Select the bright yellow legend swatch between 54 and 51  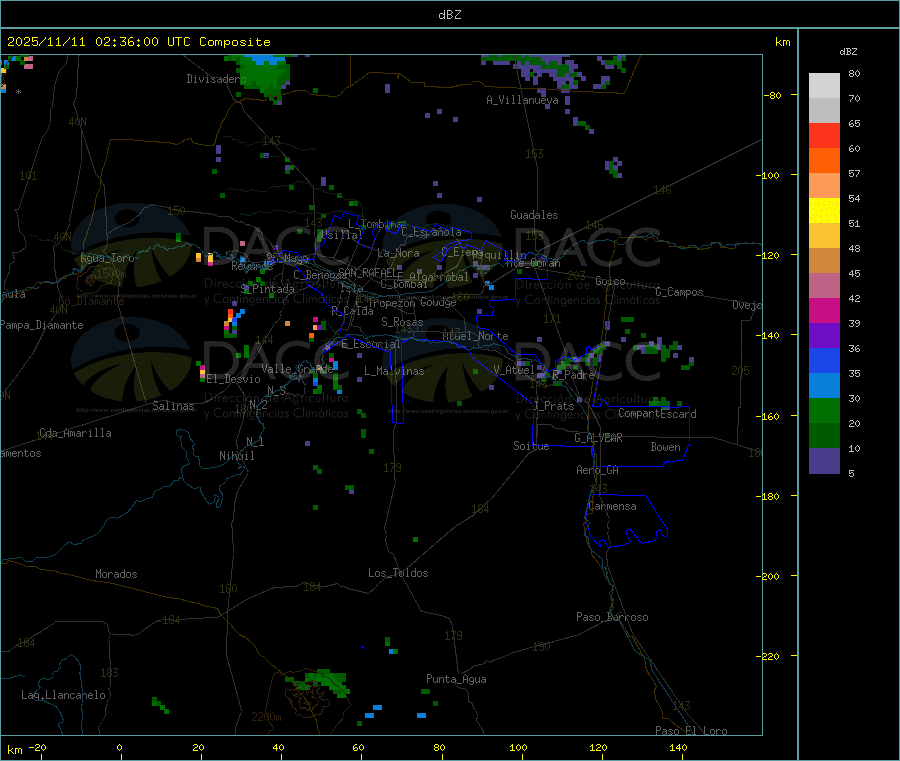pos(824,211)
